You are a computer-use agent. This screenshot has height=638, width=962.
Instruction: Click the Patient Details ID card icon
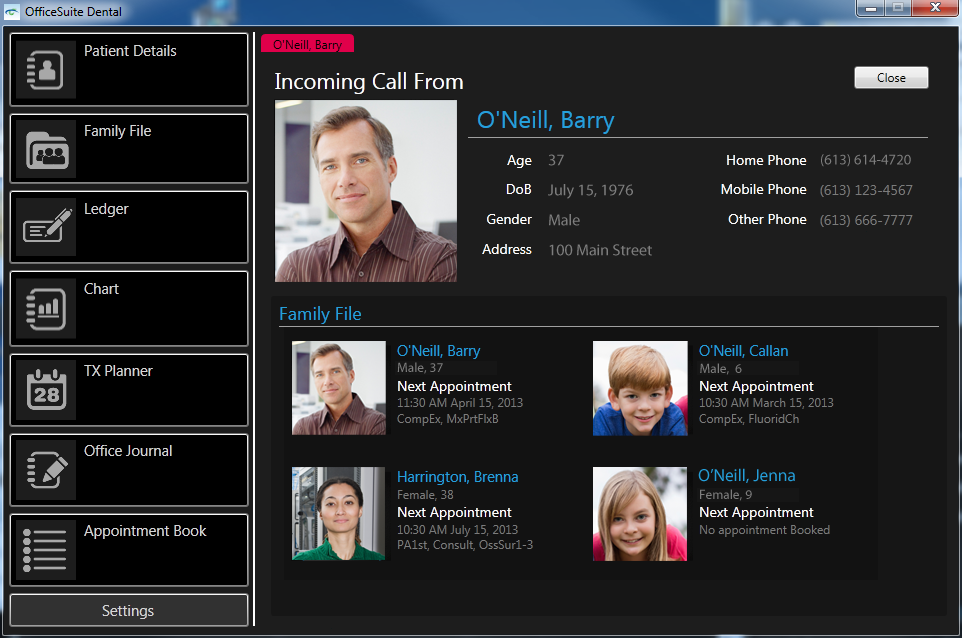point(45,69)
